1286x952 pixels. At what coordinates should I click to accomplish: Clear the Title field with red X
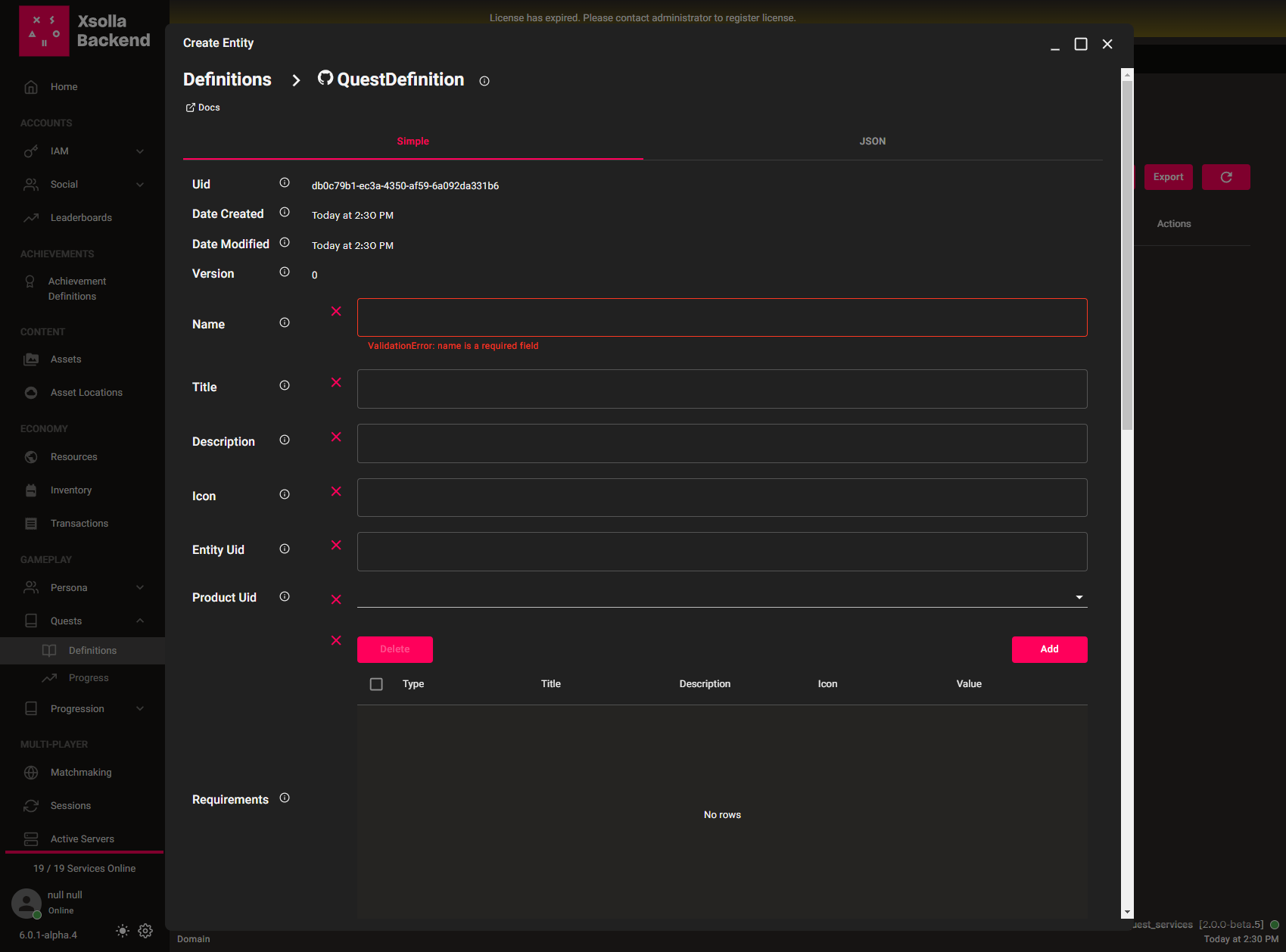coord(336,382)
